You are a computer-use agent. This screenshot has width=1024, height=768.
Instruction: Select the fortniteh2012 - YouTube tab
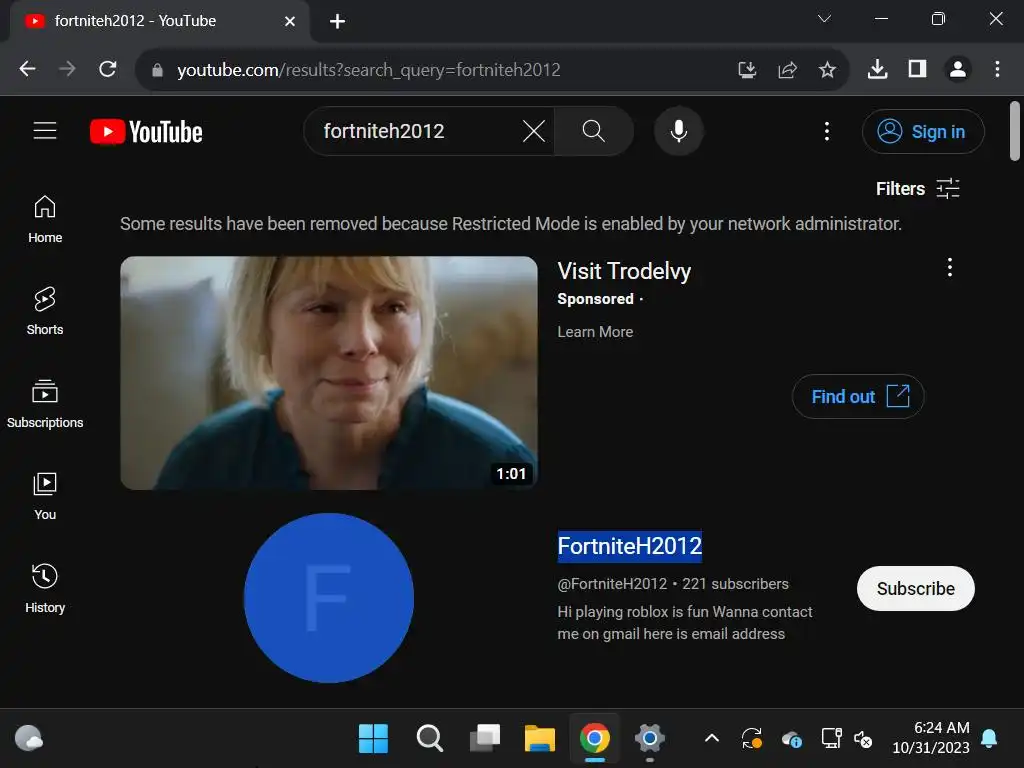tap(160, 22)
